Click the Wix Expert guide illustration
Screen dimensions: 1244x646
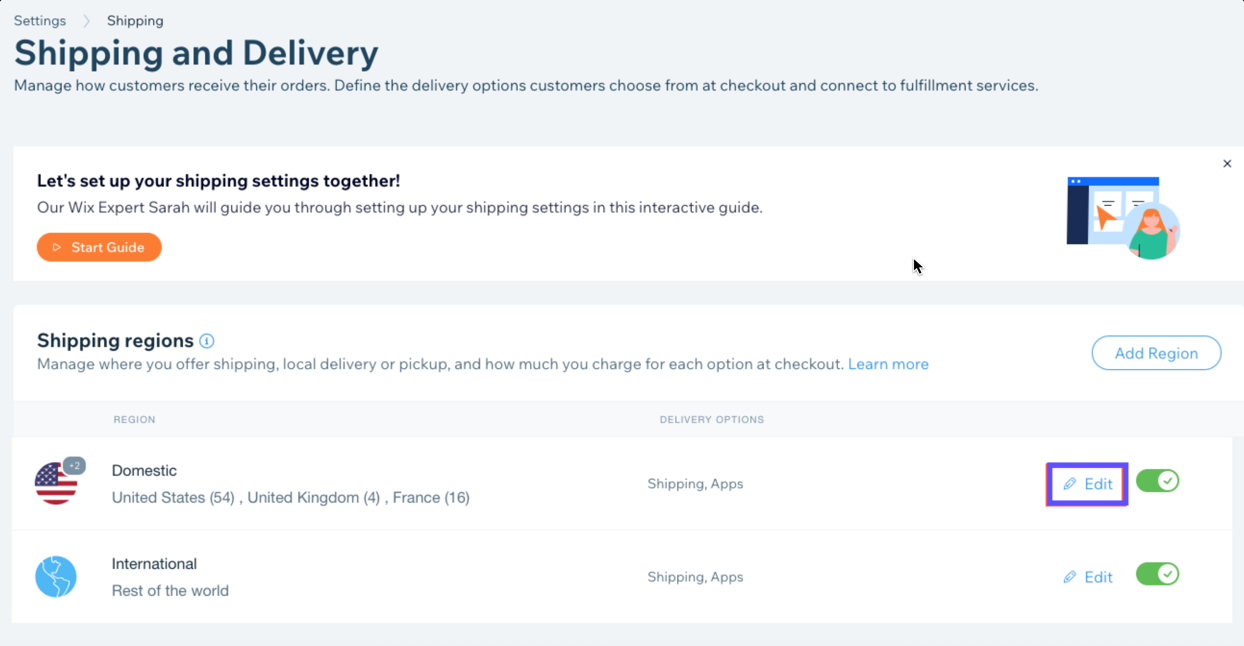click(x=1122, y=218)
